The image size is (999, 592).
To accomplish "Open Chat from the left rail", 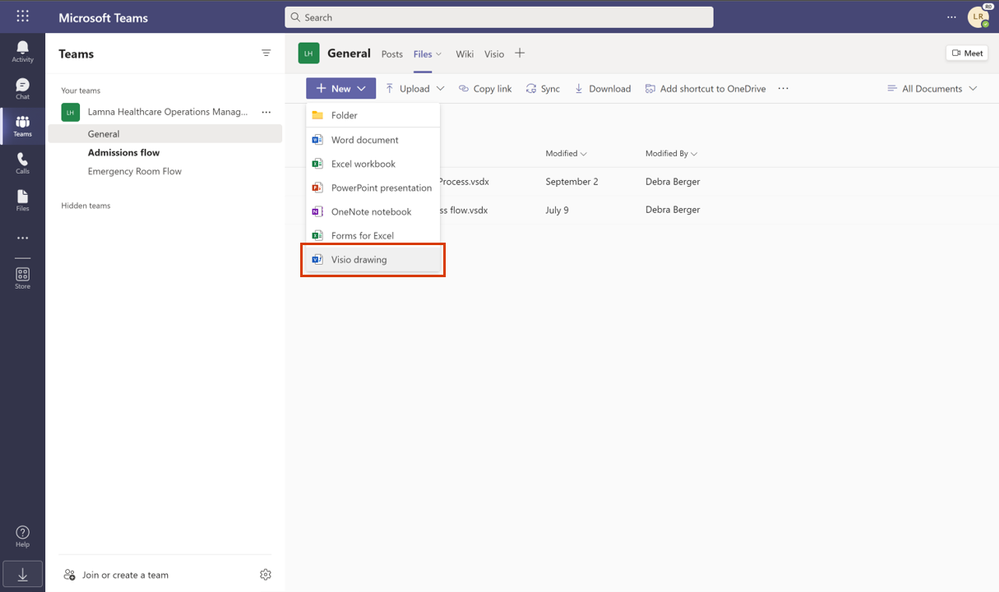I will point(22,86).
